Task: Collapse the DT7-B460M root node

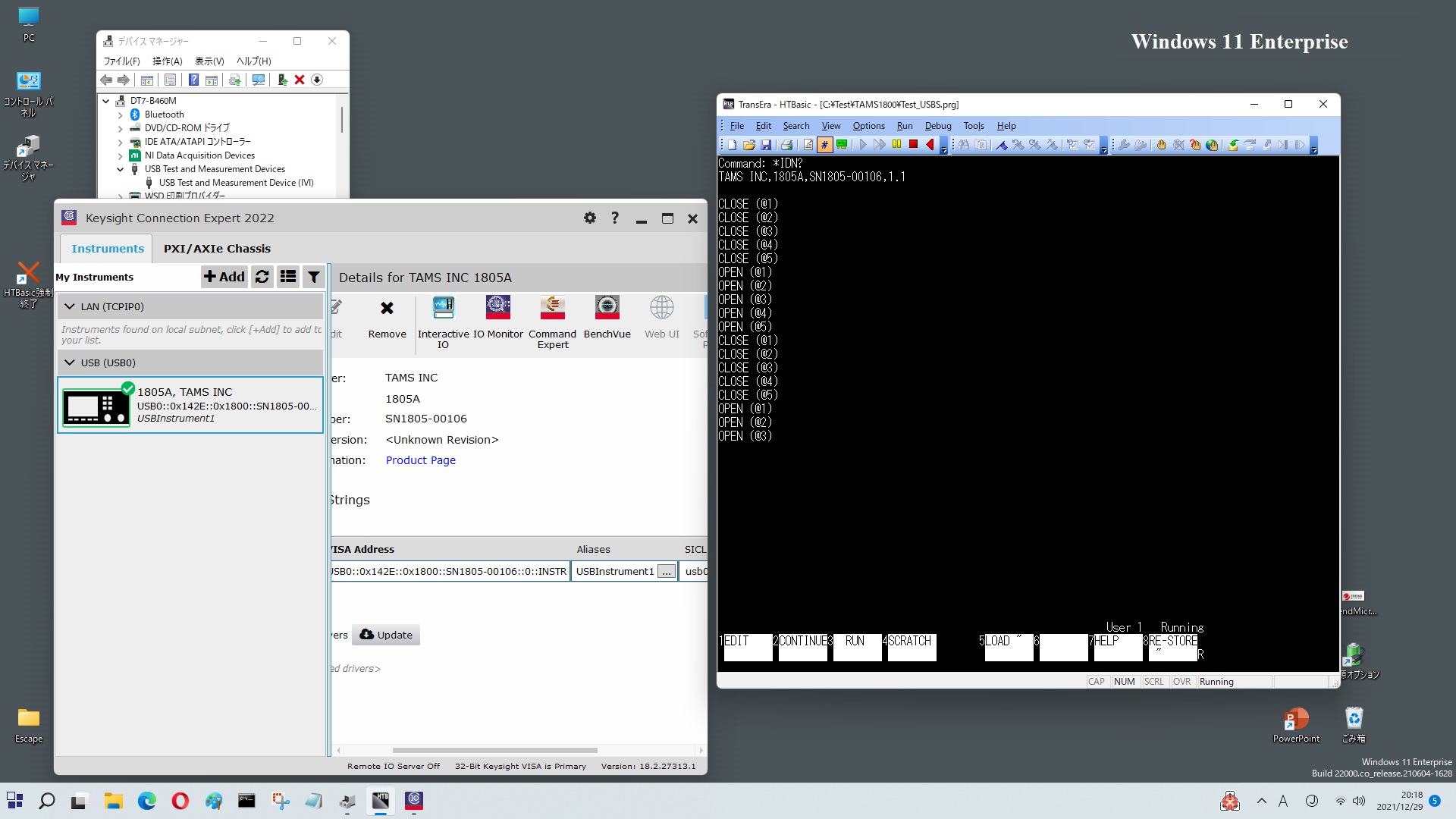Action: (x=106, y=101)
